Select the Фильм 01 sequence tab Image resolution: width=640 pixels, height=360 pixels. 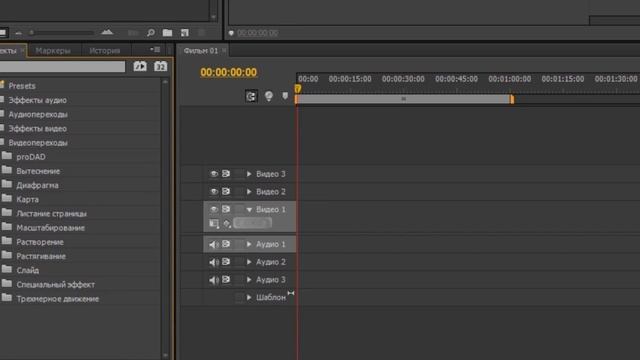coord(200,51)
